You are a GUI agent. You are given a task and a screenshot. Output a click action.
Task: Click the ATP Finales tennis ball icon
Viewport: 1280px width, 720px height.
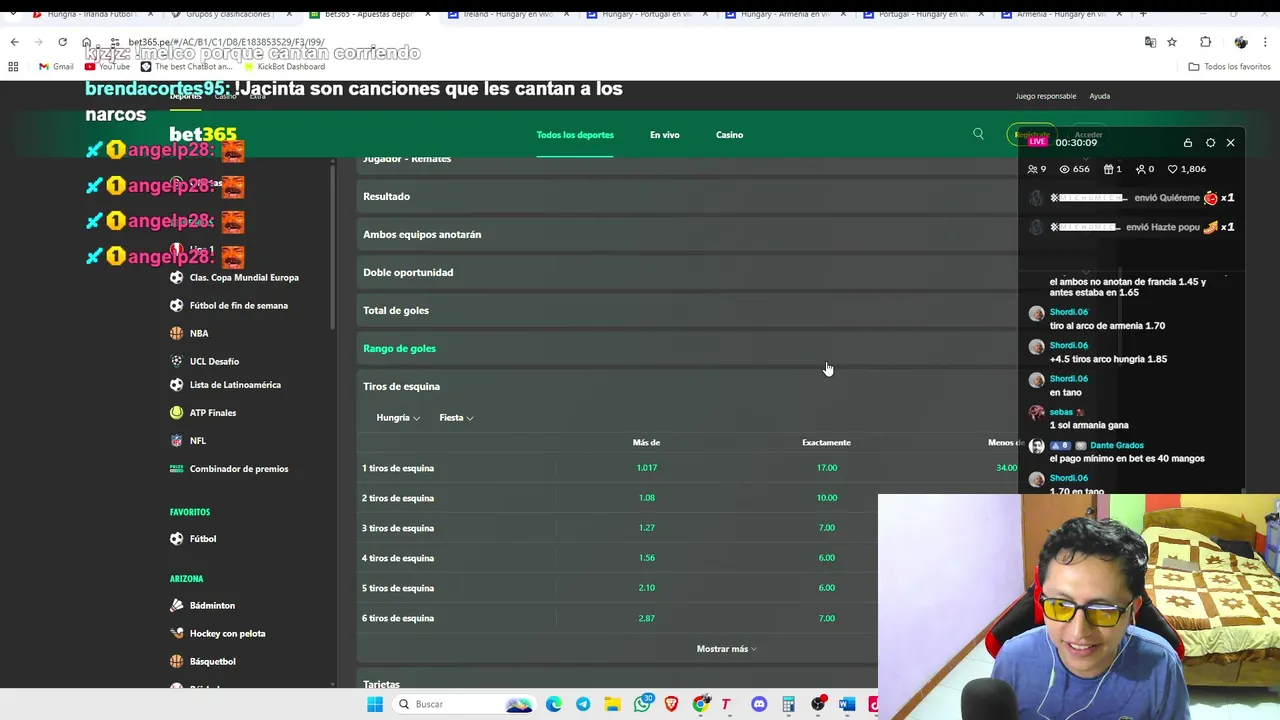[177, 412]
